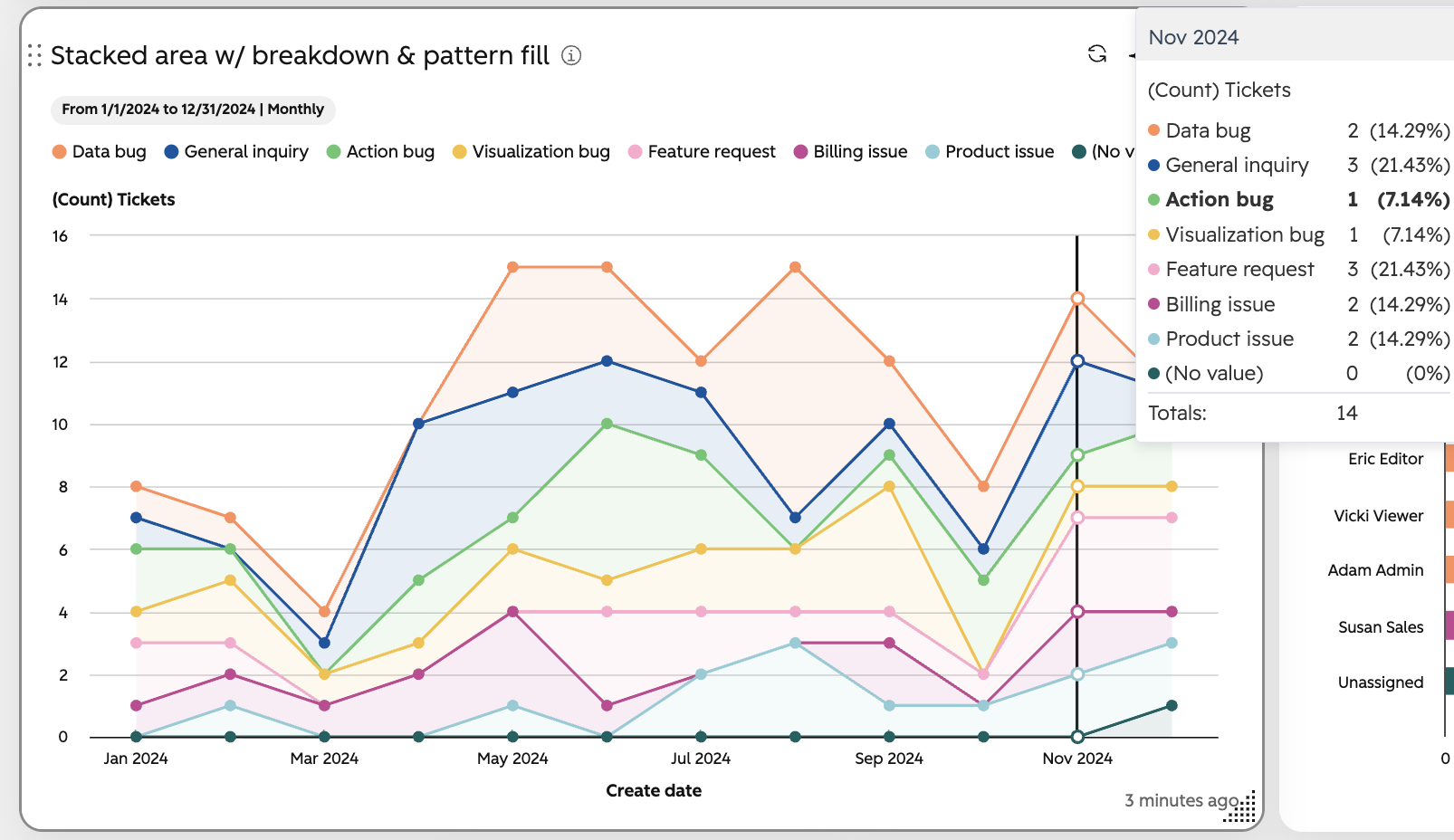Toggle Action bug legend series
1454x840 pixels.
coord(380,152)
